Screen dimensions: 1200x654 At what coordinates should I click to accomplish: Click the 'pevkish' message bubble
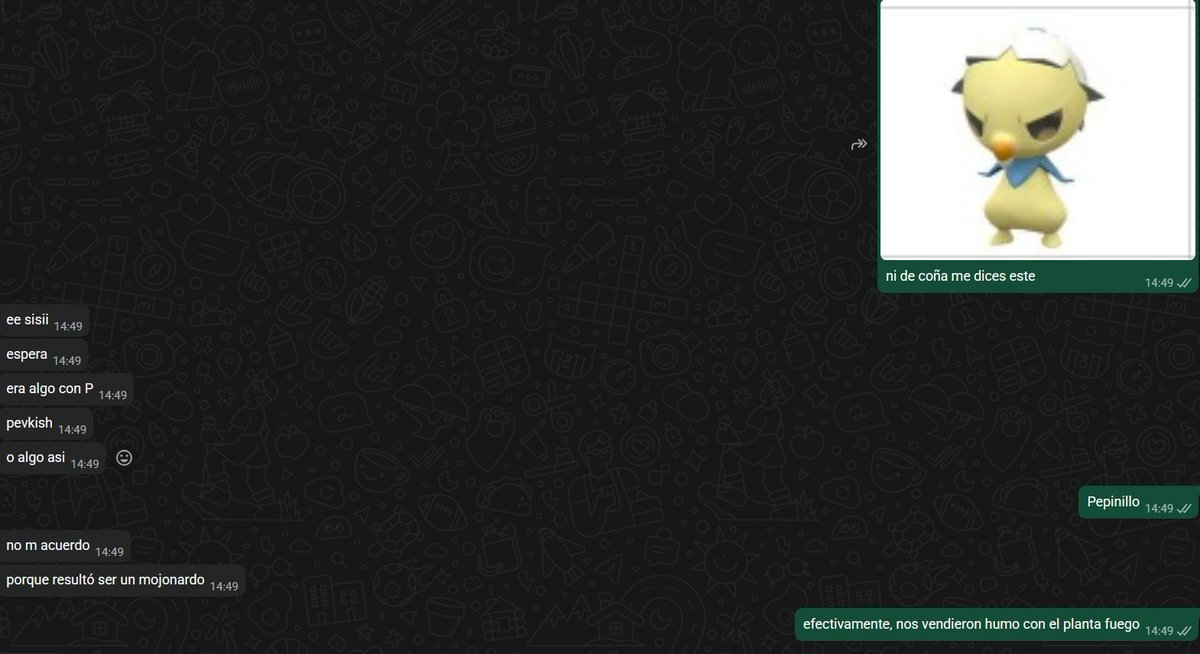pyautogui.click(x=46, y=424)
